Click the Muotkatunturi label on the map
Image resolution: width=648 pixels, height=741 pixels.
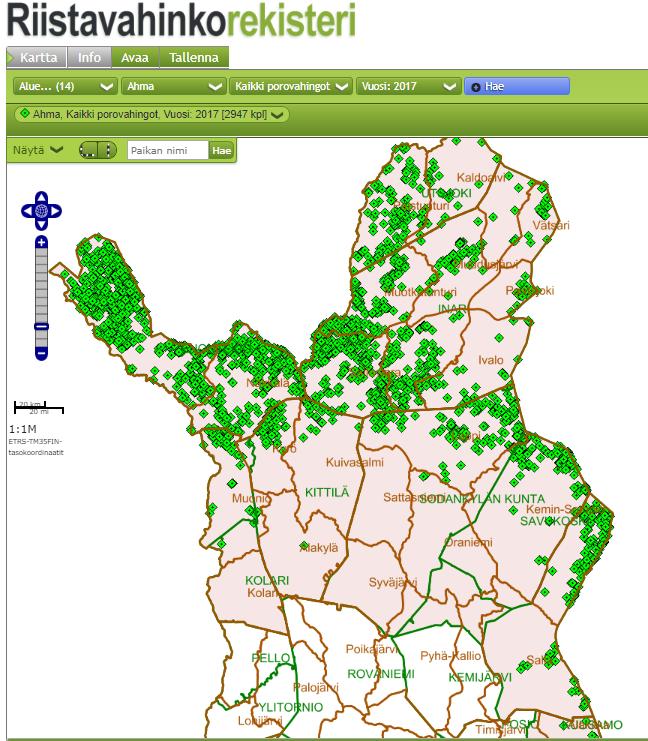[421, 293]
